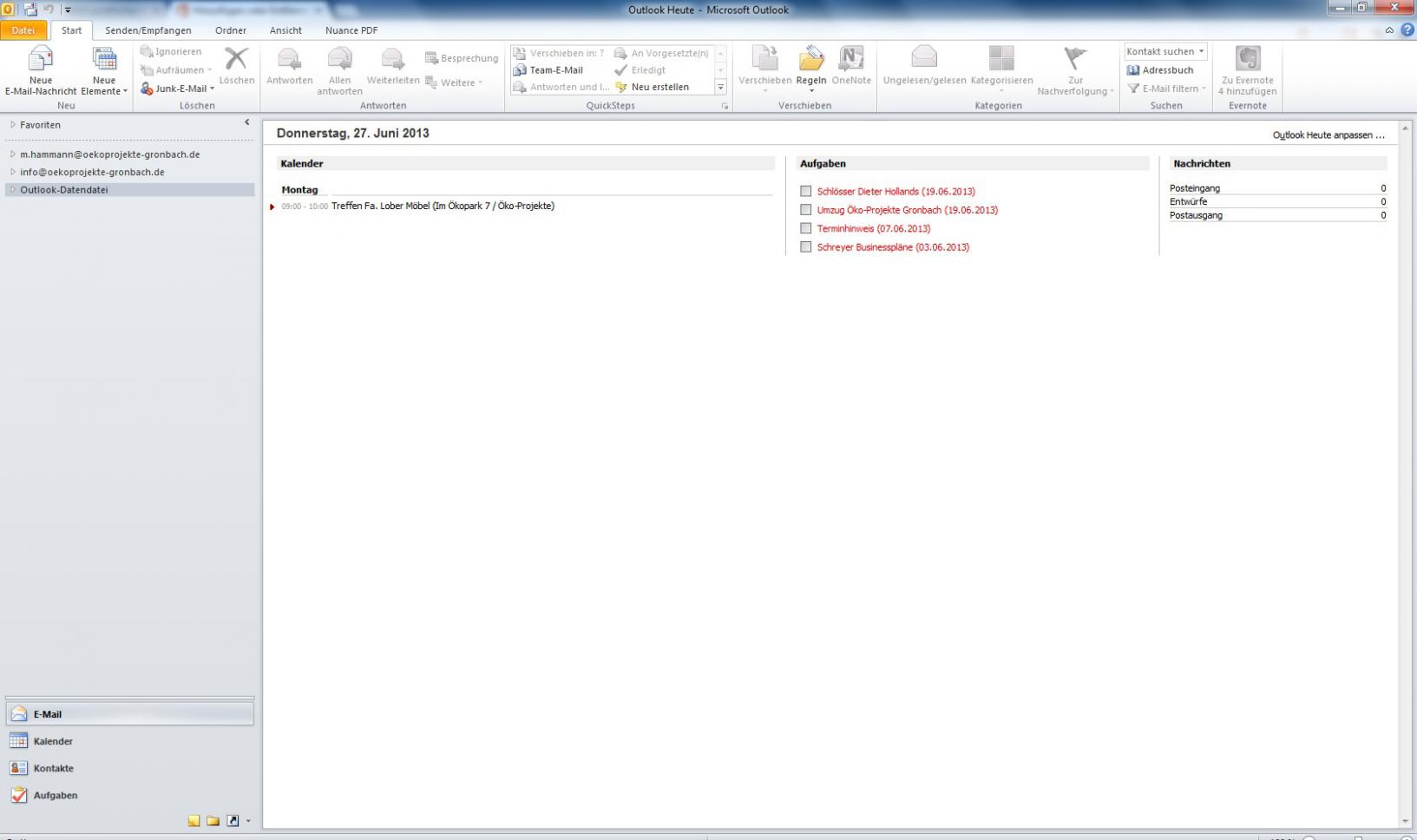Screen dimensions: 1417x840
Task: Open the Posteingang link
Action: (x=1195, y=188)
